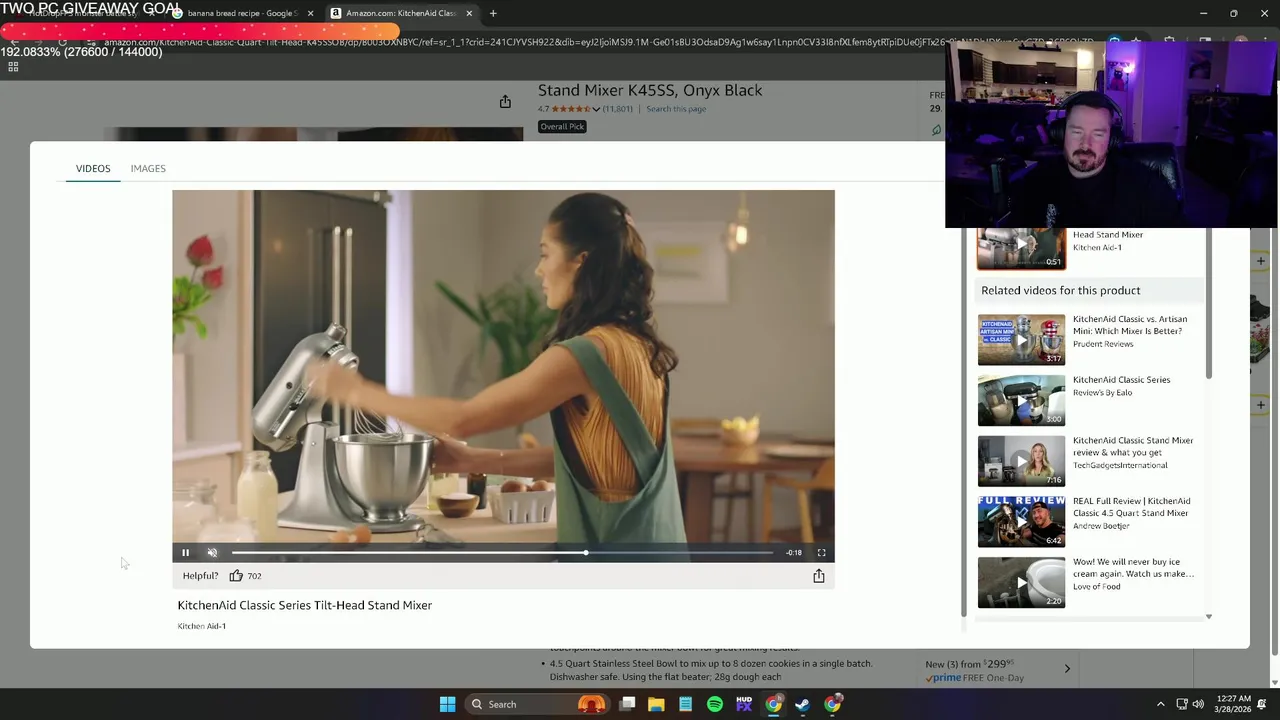Expand the New (3) from $299 offers arrow
The image size is (1280, 720).
click(1067, 668)
